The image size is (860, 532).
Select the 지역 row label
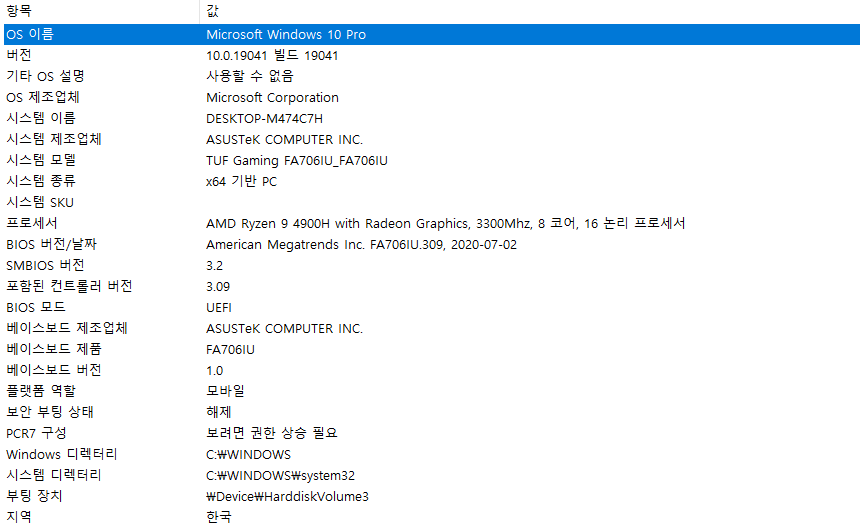tap(19, 517)
